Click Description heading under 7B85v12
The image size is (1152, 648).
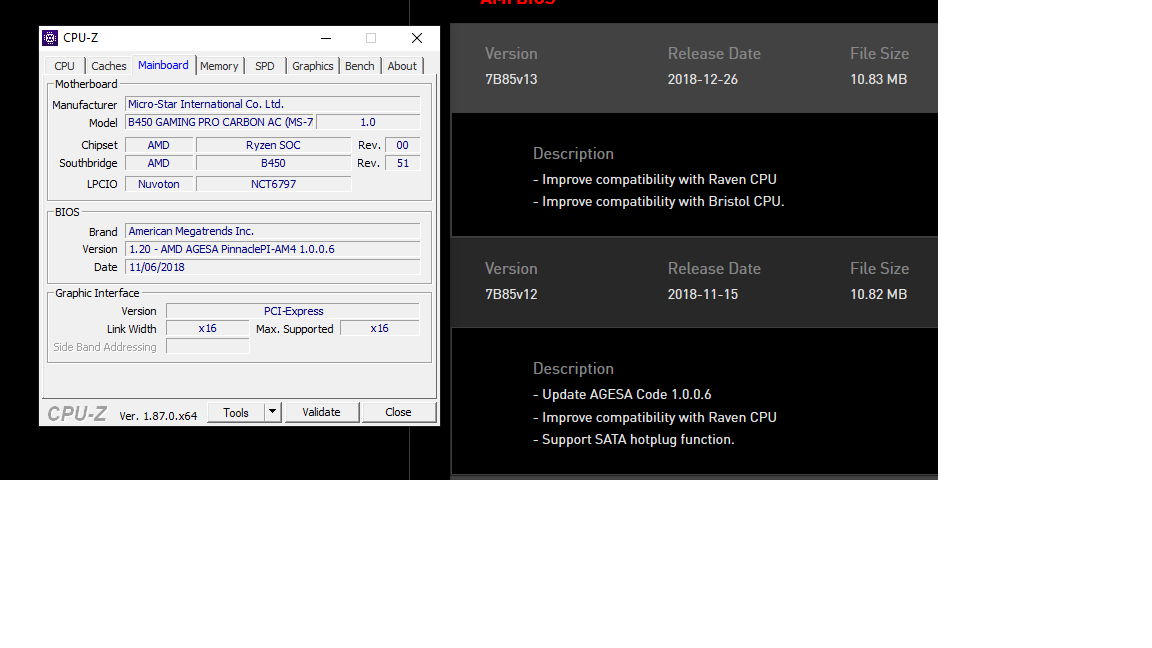point(573,369)
